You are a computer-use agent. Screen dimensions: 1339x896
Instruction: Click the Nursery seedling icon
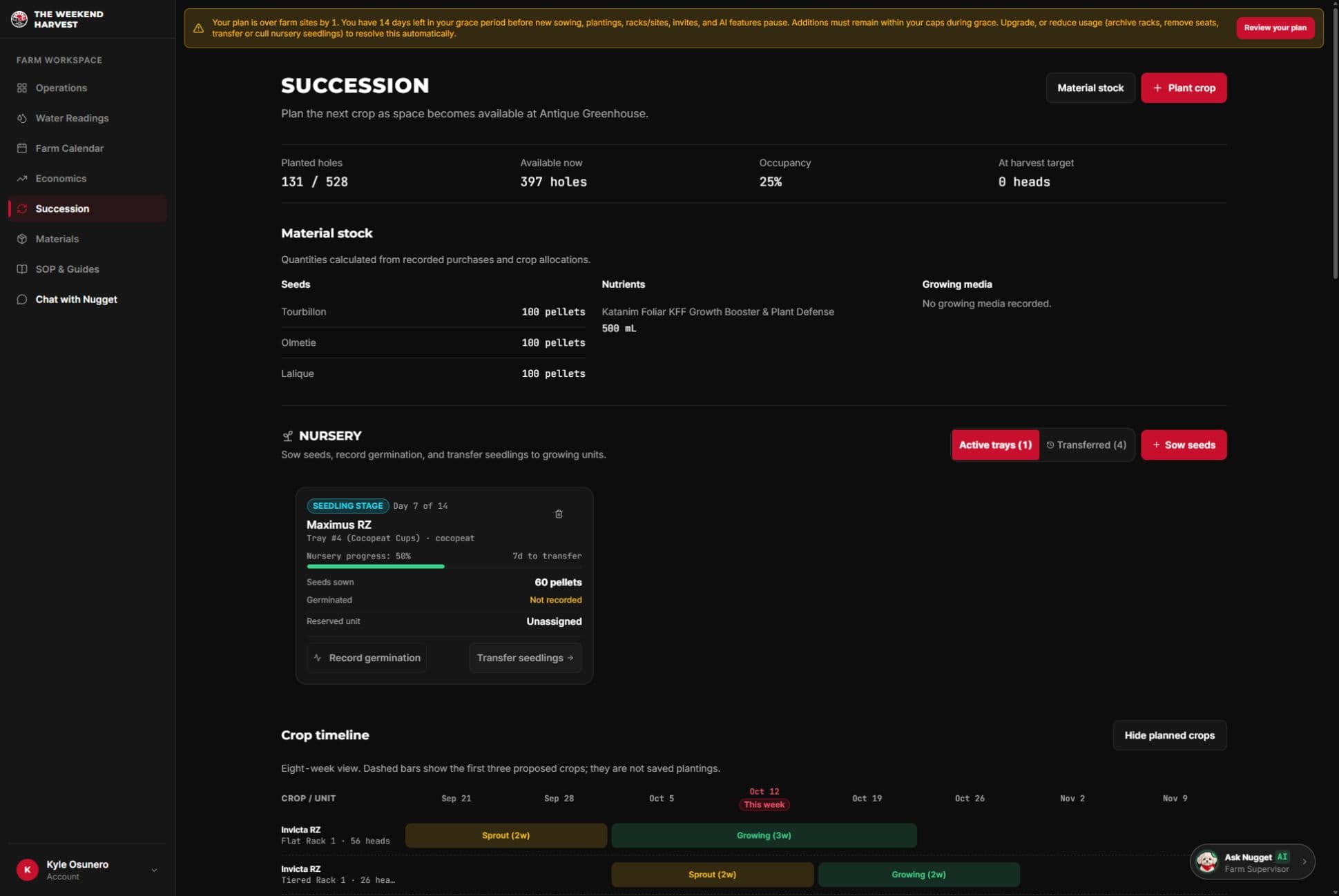coord(287,436)
